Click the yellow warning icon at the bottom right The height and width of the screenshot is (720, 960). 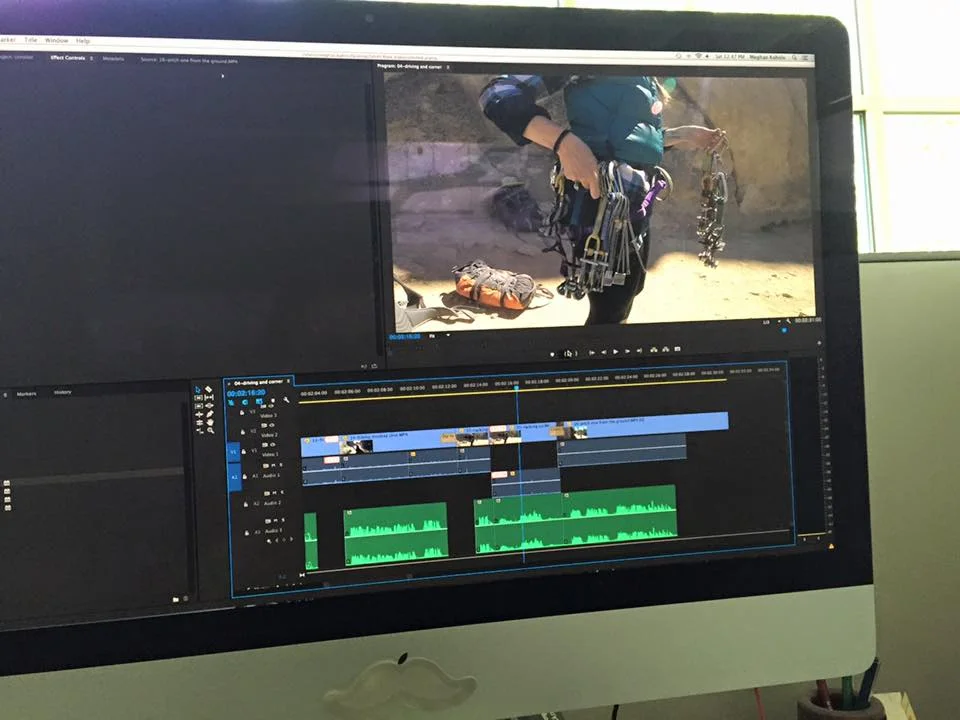coord(831,546)
